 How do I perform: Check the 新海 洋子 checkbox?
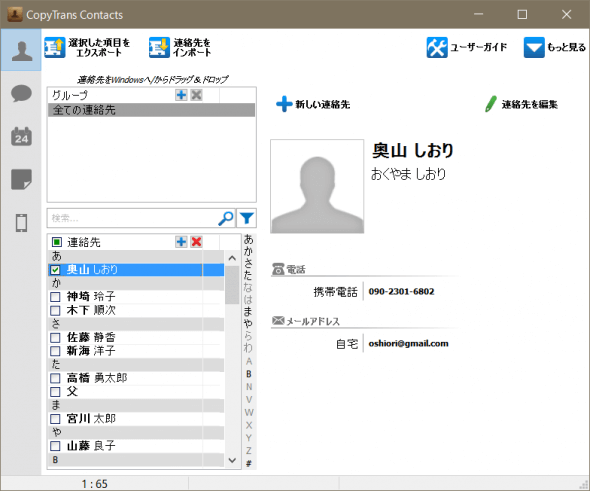[55, 351]
